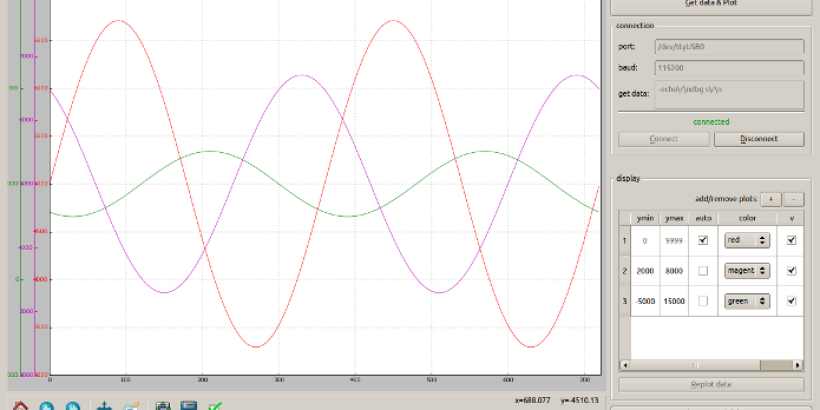Click the table scrollbar right arrow

pos(798,365)
